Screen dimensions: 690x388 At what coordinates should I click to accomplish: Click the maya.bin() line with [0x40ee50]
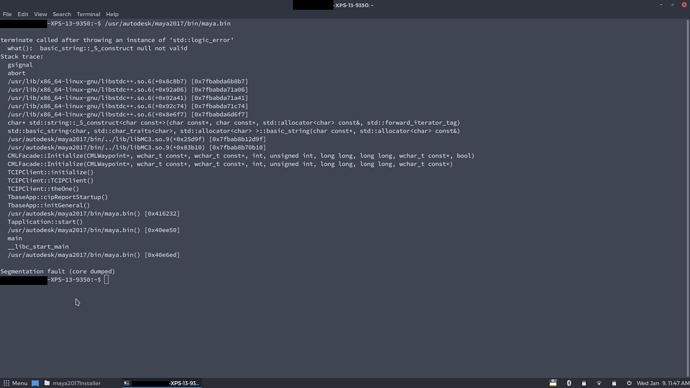coord(93,230)
